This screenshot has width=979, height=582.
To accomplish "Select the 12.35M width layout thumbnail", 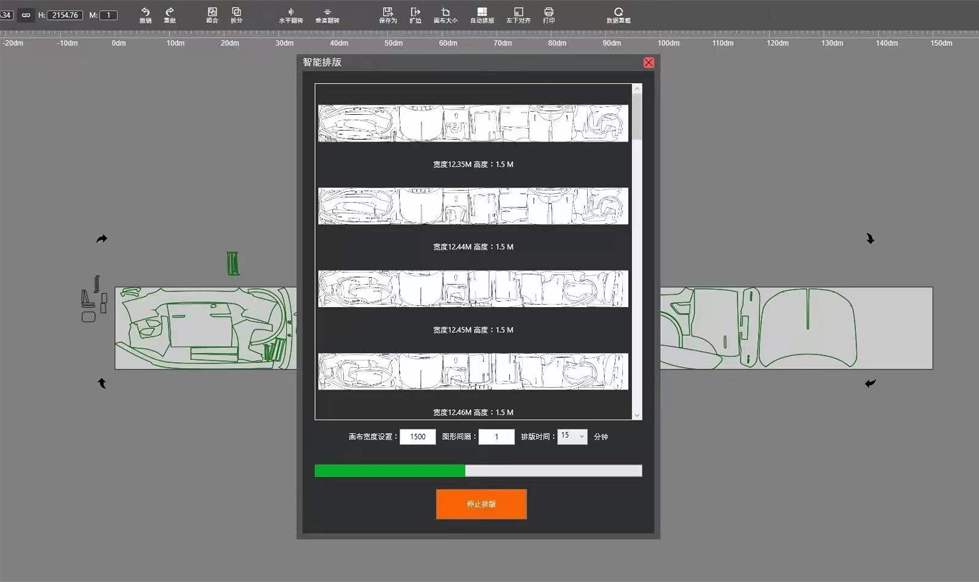I will pyautogui.click(x=473, y=123).
